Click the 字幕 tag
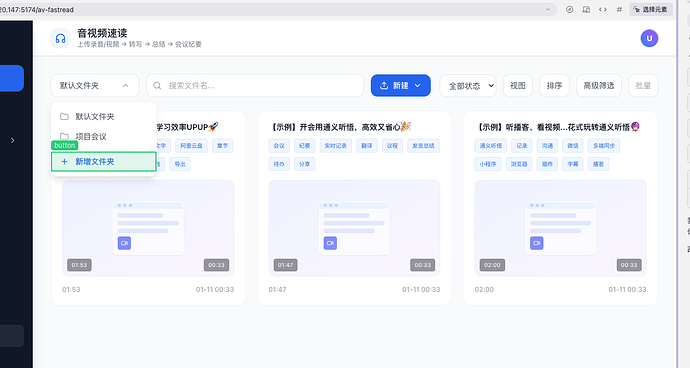 click(x=573, y=164)
